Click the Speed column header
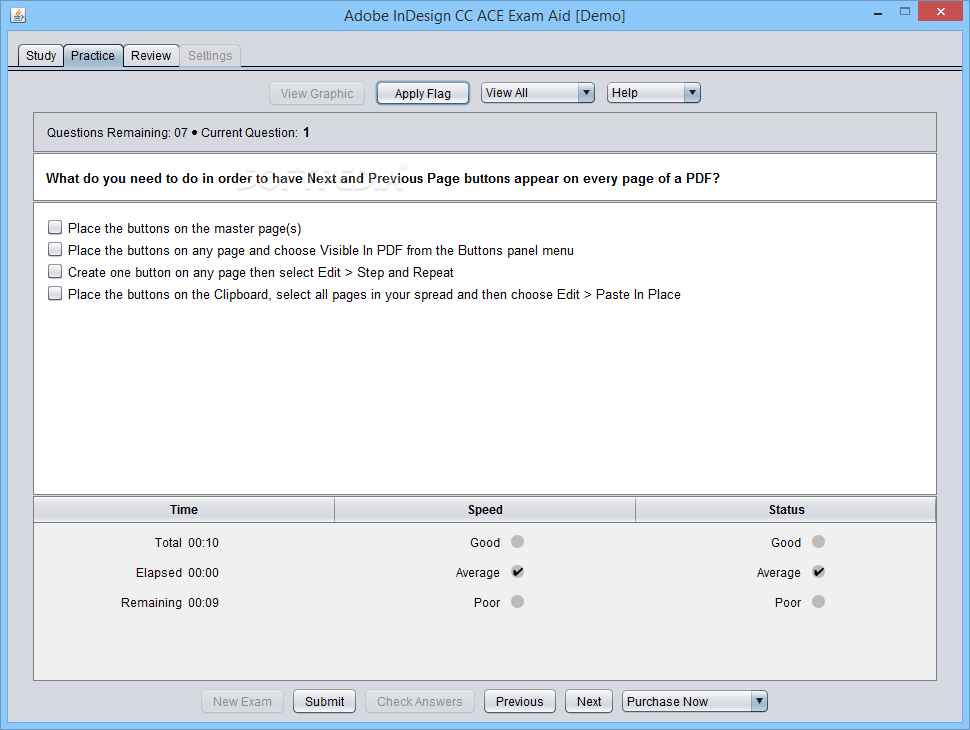This screenshot has height=730, width=970. [485, 510]
